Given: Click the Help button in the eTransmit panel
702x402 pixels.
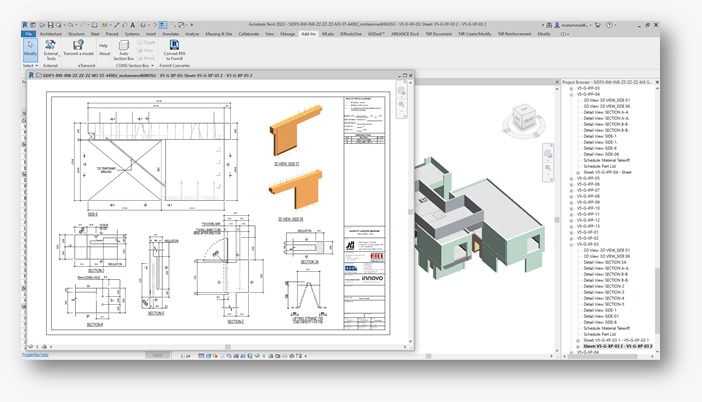Looking at the screenshot, I should (x=103, y=46).
